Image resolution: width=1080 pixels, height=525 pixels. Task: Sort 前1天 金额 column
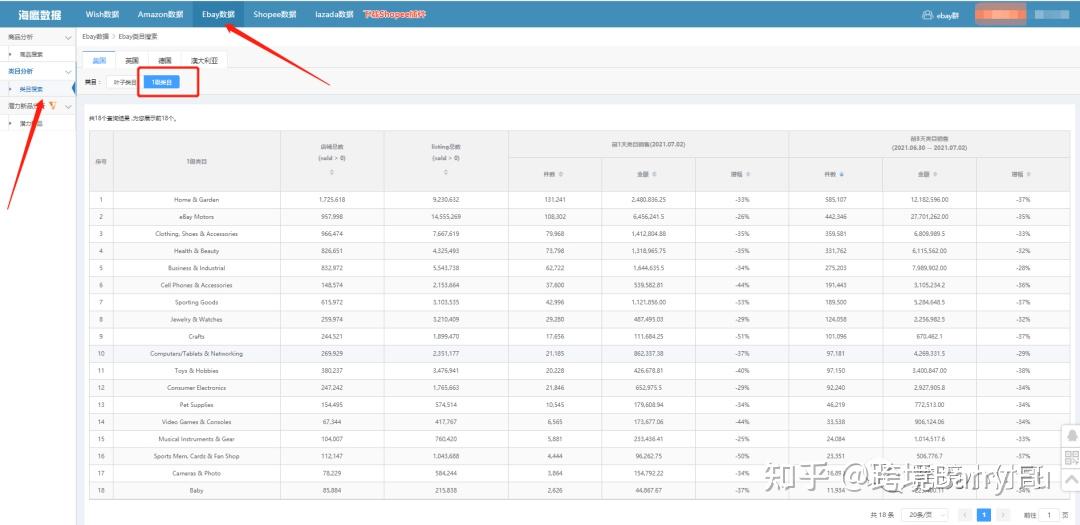click(x=654, y=174)
